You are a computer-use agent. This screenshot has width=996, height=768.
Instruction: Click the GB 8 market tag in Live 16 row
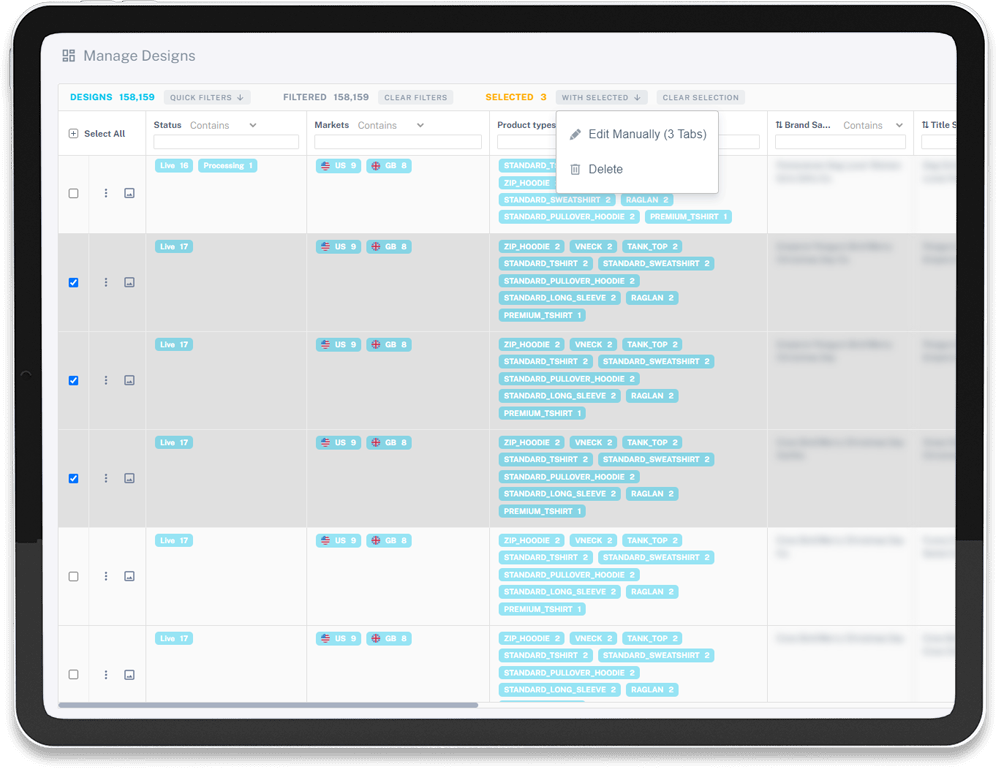coord(389,166)
